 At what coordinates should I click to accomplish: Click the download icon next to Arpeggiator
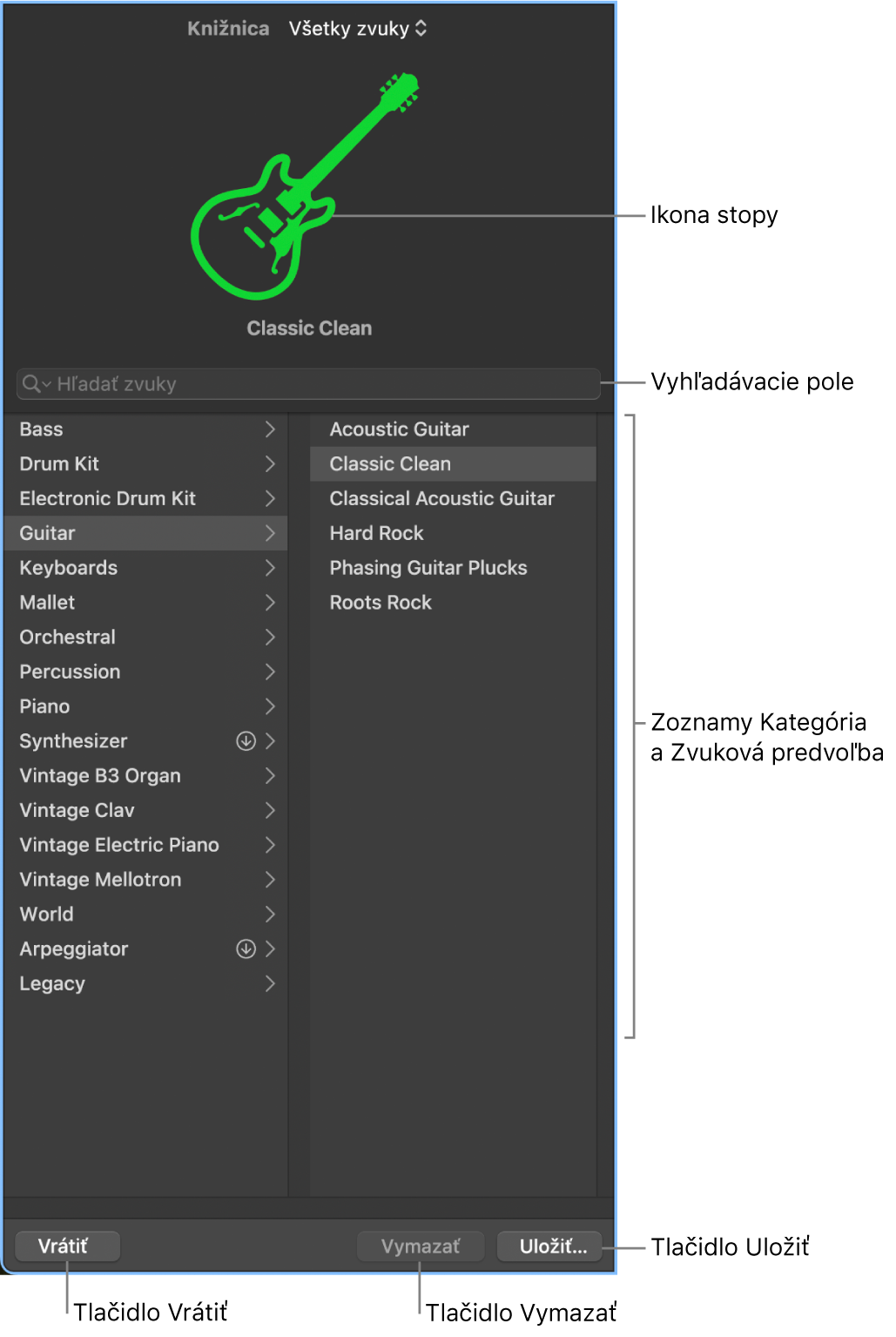[246, 949]
